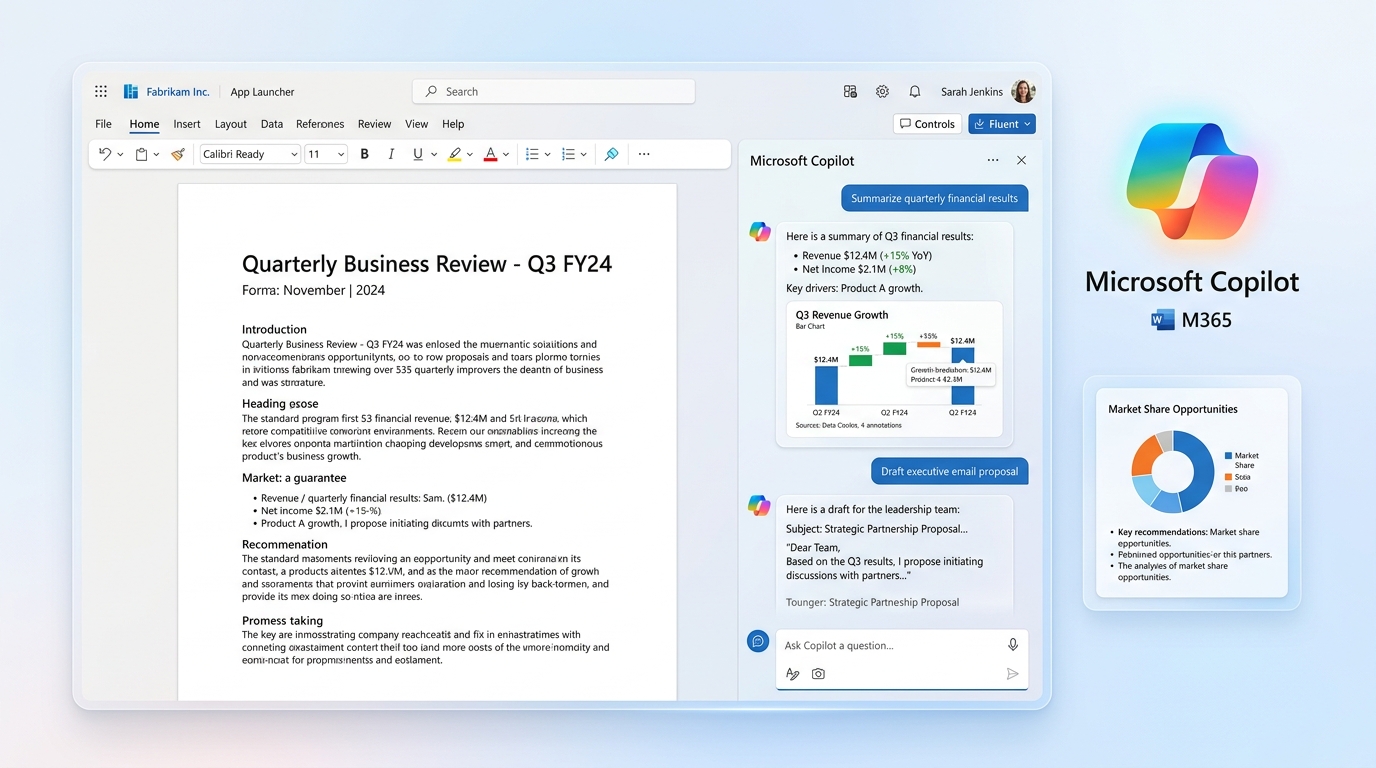
Task: Insert a numbered list
Action: click(x=568, y=154)
